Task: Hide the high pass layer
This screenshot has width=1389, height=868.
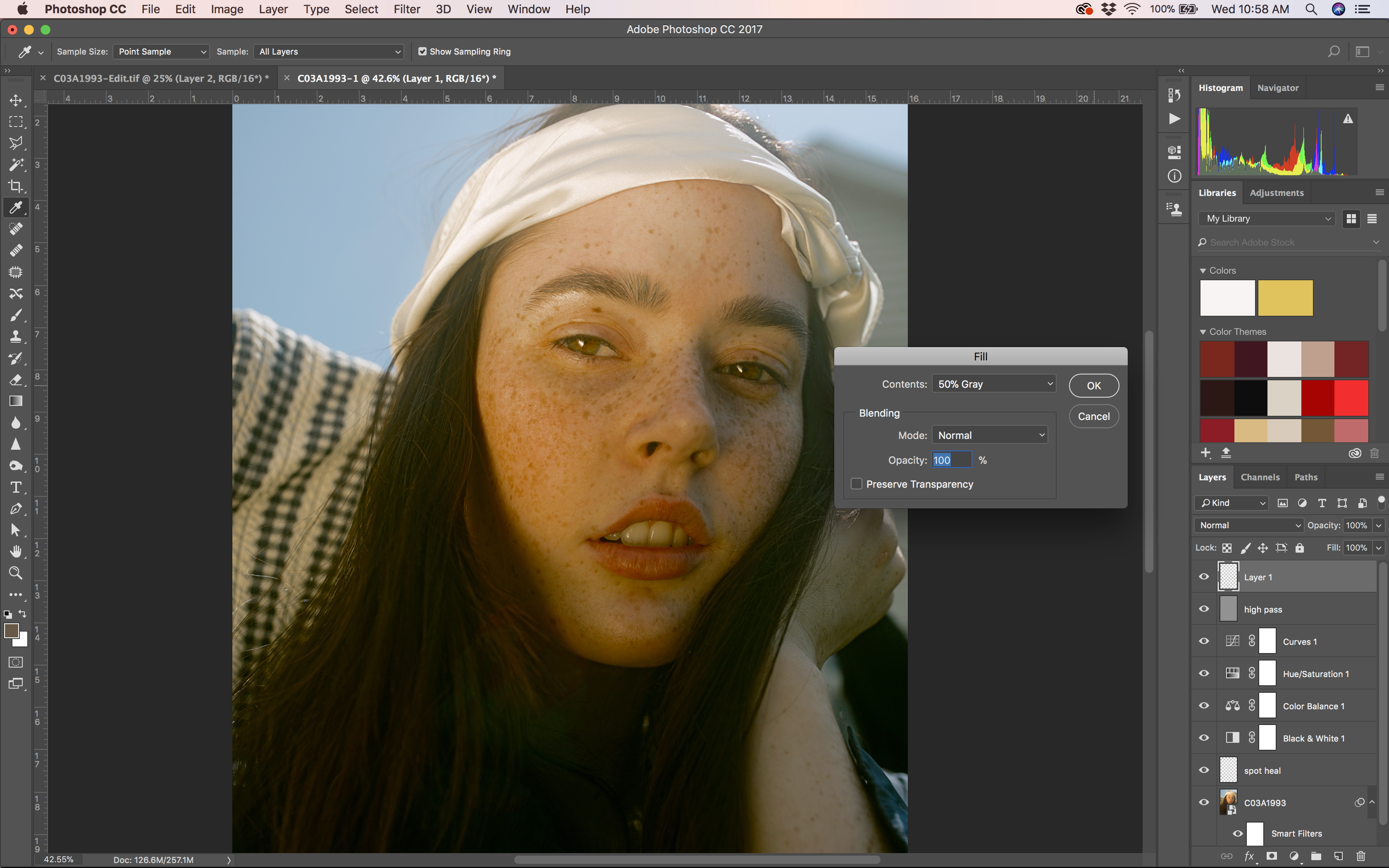Action: click(1204, 609)
